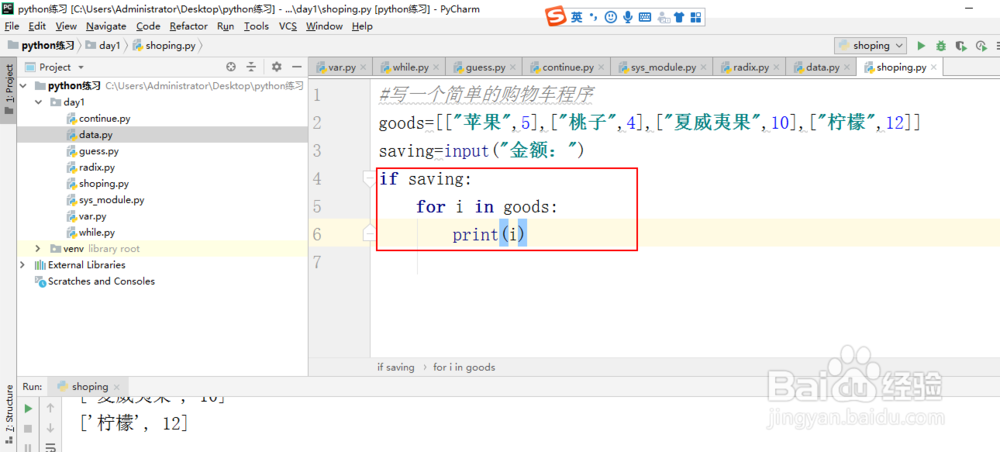The width and height of the screenshot is (1000, 452).
Task: Click python练习 breadcrumb in navigation bar
Action: [41, 45]
